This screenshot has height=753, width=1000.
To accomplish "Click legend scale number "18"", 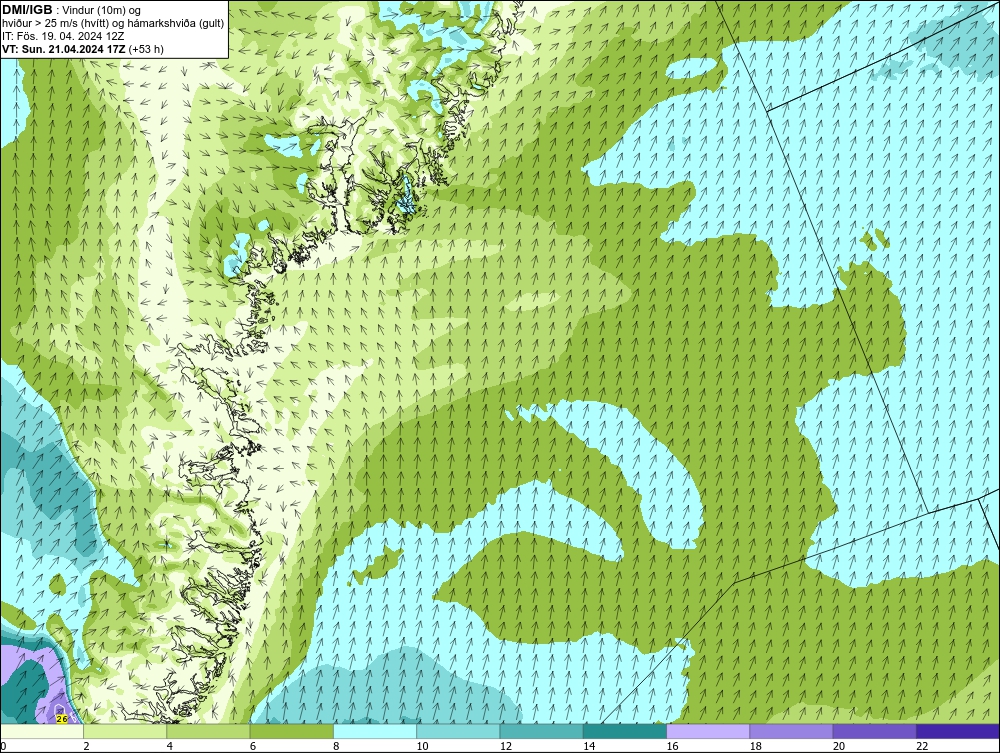I will pyautogui.click(x=756, y=747).
